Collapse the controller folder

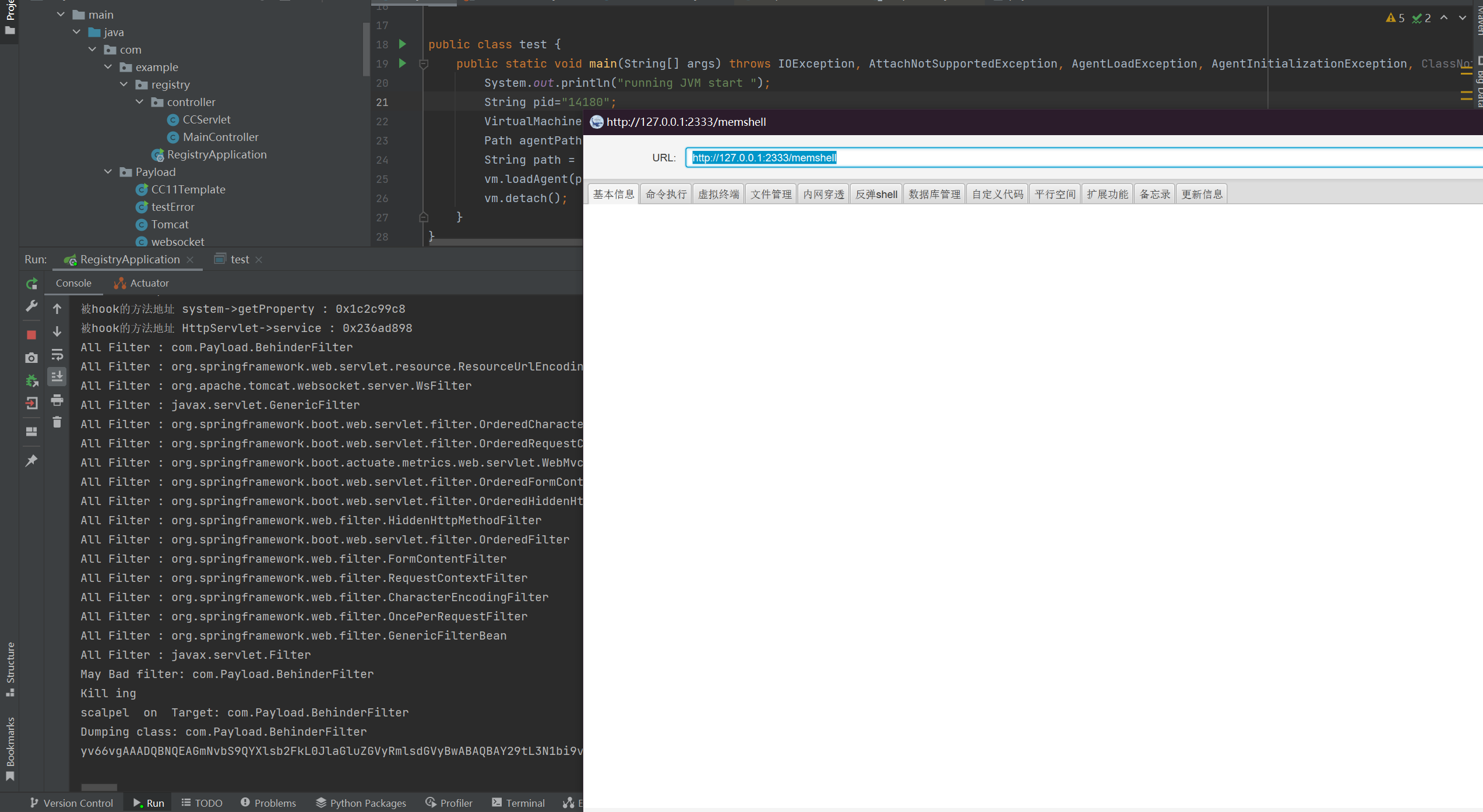[139, 102]
